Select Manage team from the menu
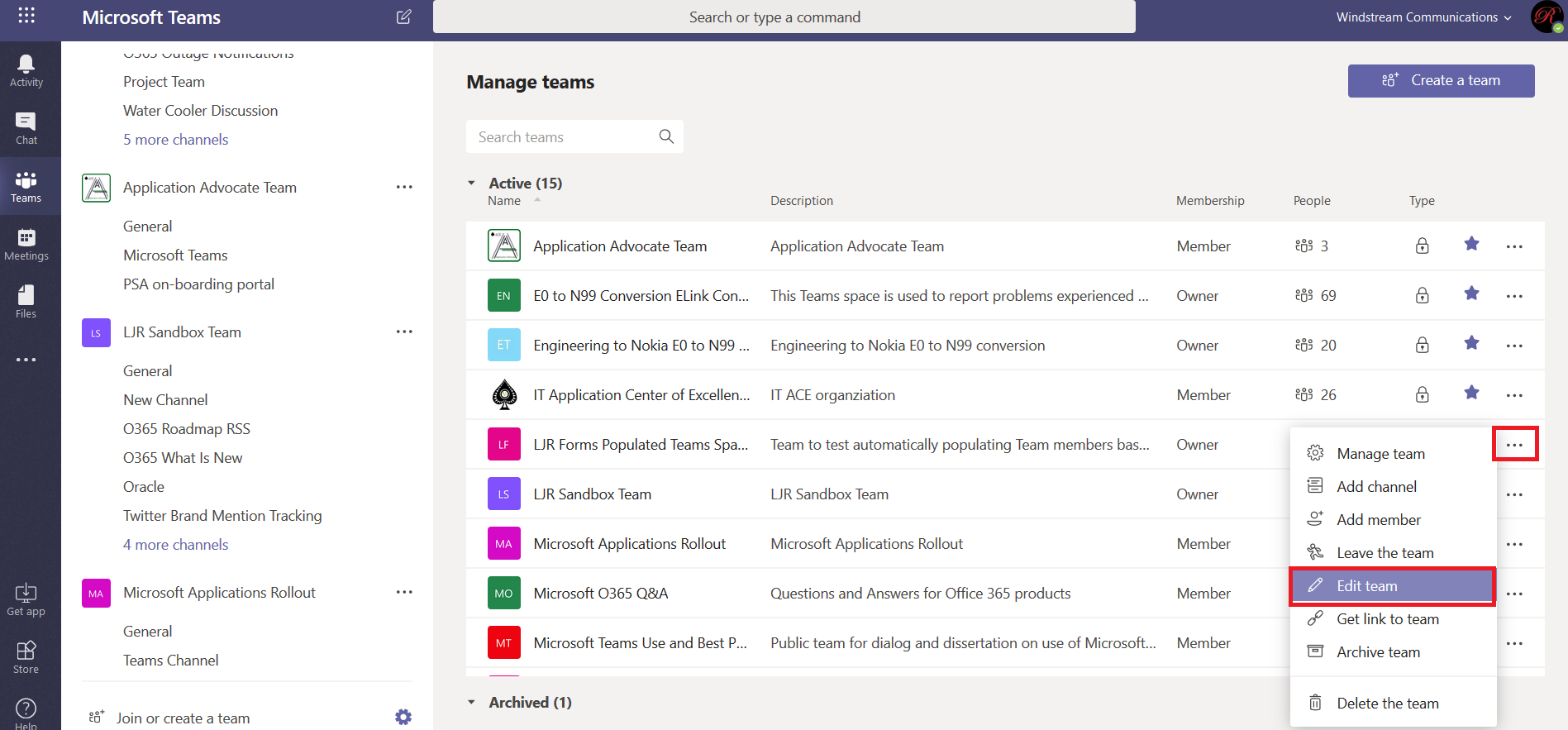1568x730 pixels. coord(1393,453)
